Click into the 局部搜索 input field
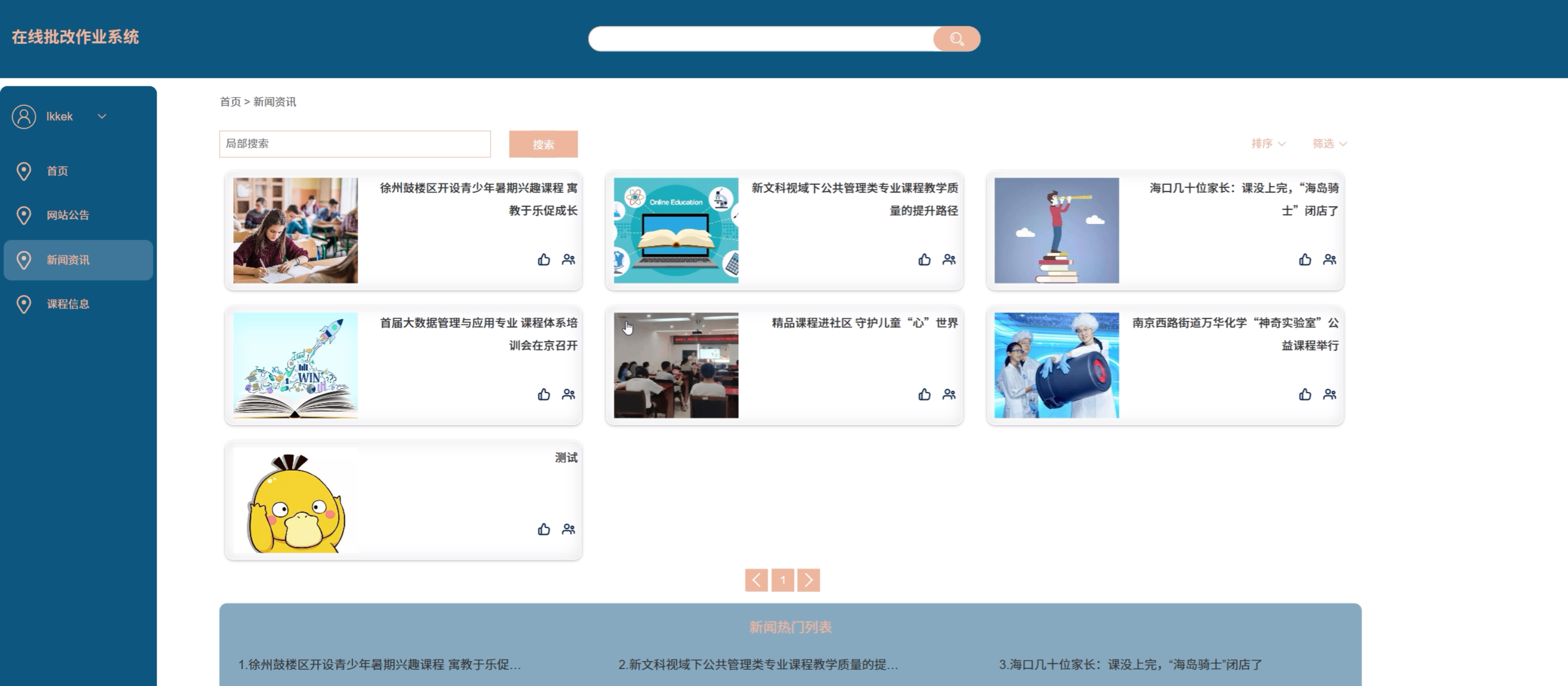This screenshot has width=1568, height=686. (x=355, y=144)
